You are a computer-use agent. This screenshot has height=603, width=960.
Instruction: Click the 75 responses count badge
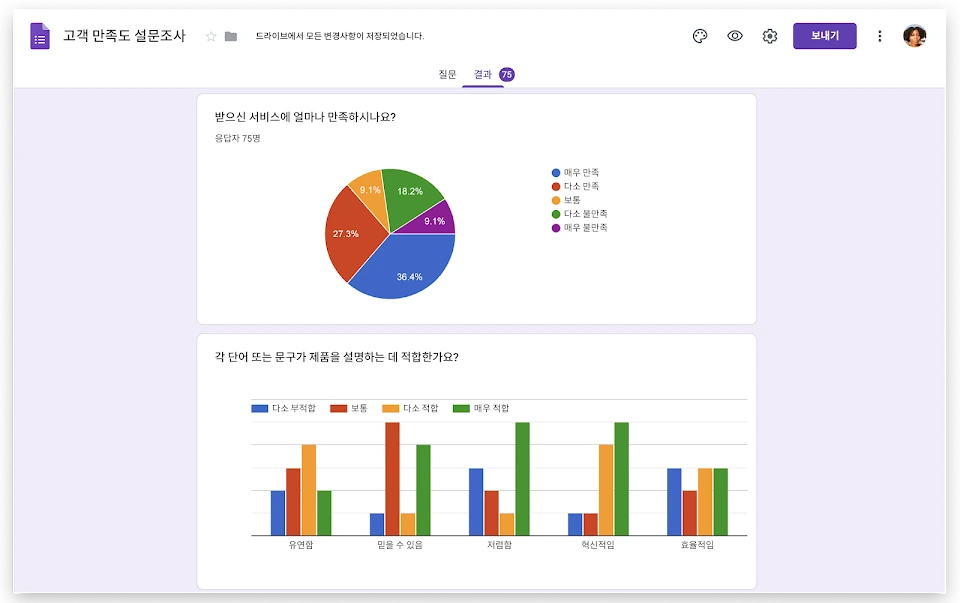pyautogui.click(x=507, y=75)
